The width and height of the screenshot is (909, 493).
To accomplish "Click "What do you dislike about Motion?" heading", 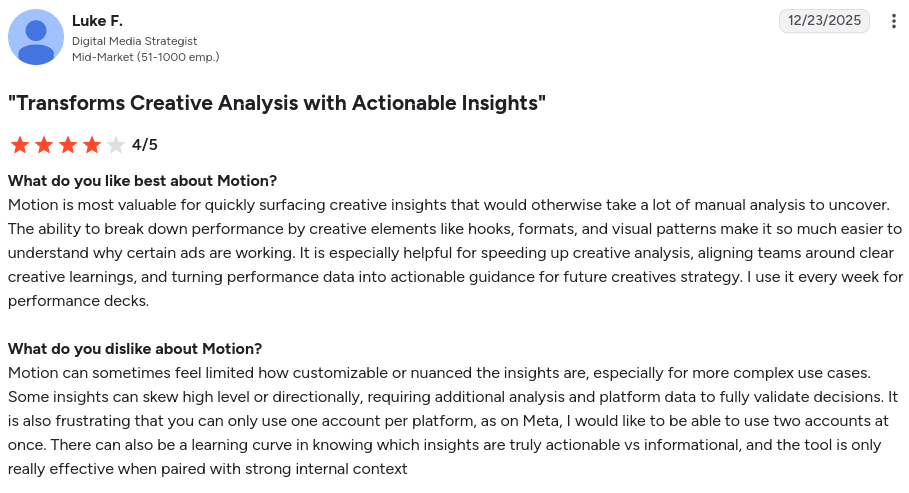I will (x=135, y=349).
